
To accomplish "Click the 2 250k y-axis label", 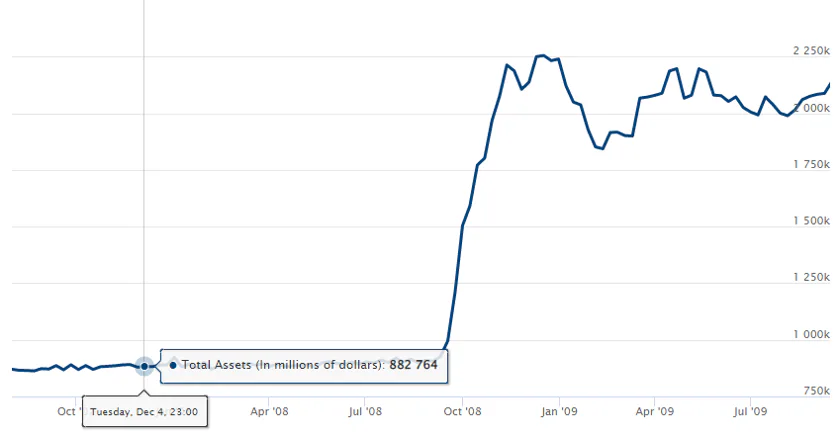I will click(811, 50).
